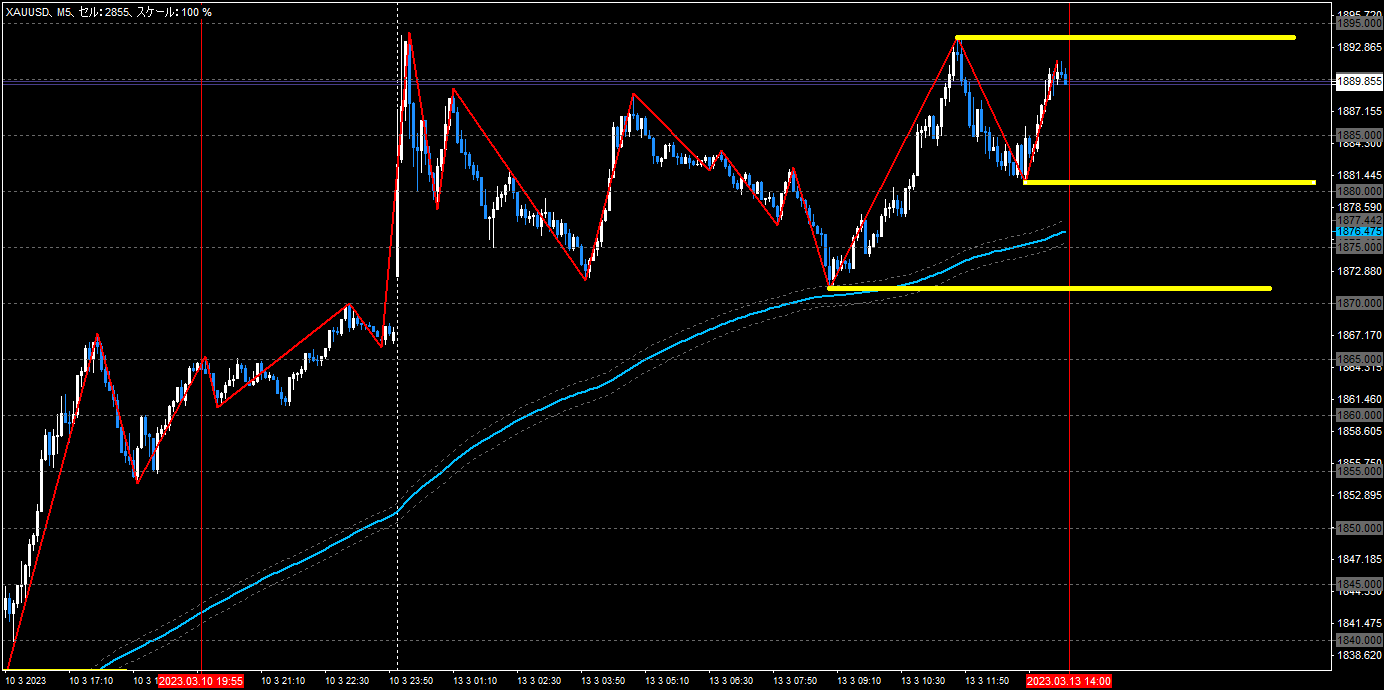Image resolution: width=1384 pixels, height=690 pixels.
Task: Click the gray 1840.000 price level label
Action: pos(1359,640)
